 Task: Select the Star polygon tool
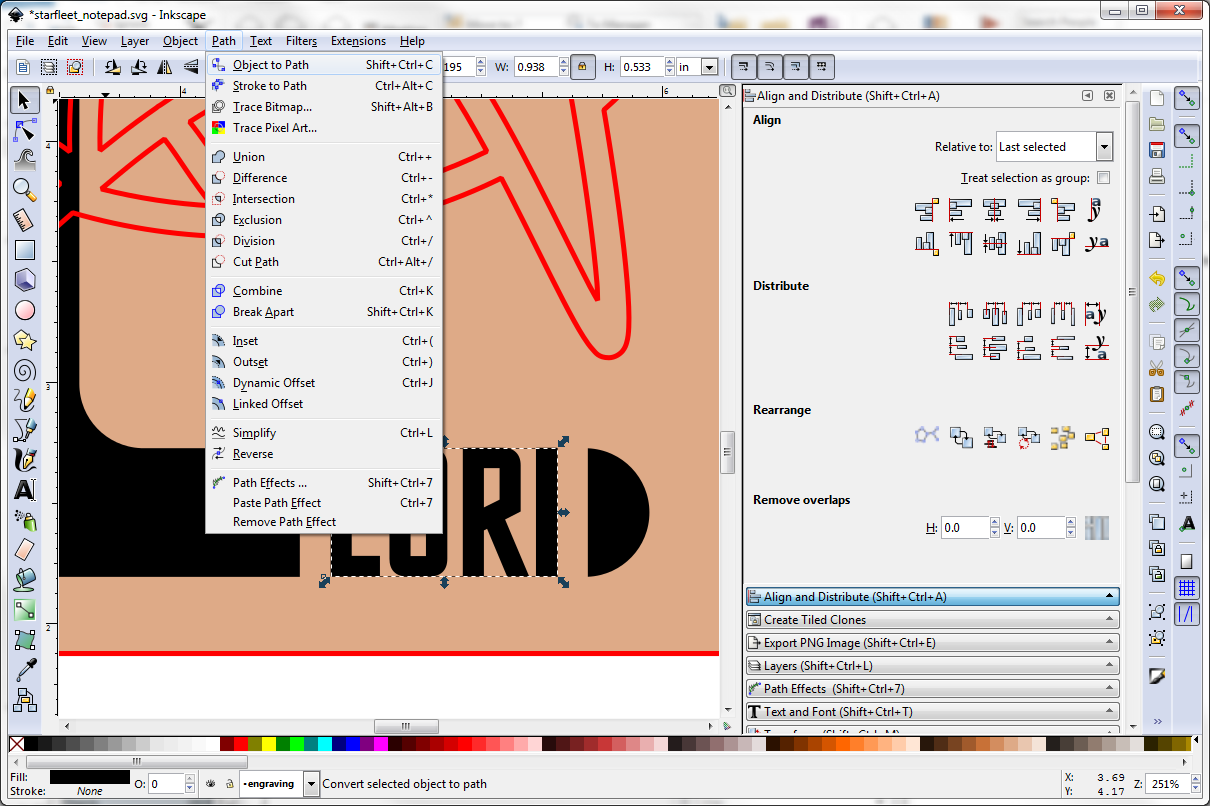pyautogui.click(x=25, y=340)
